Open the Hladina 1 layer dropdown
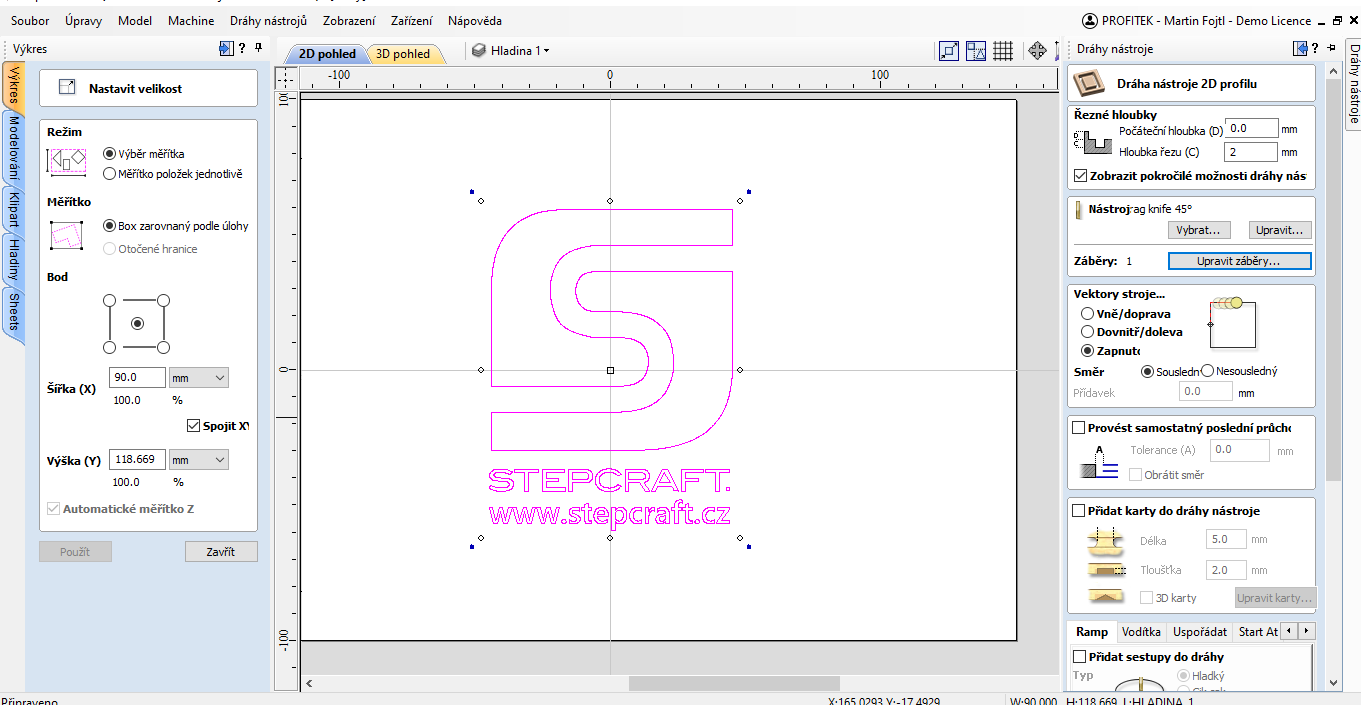Image resolution: width=1361 pixels, height=705 pixels. click(546, 51)
